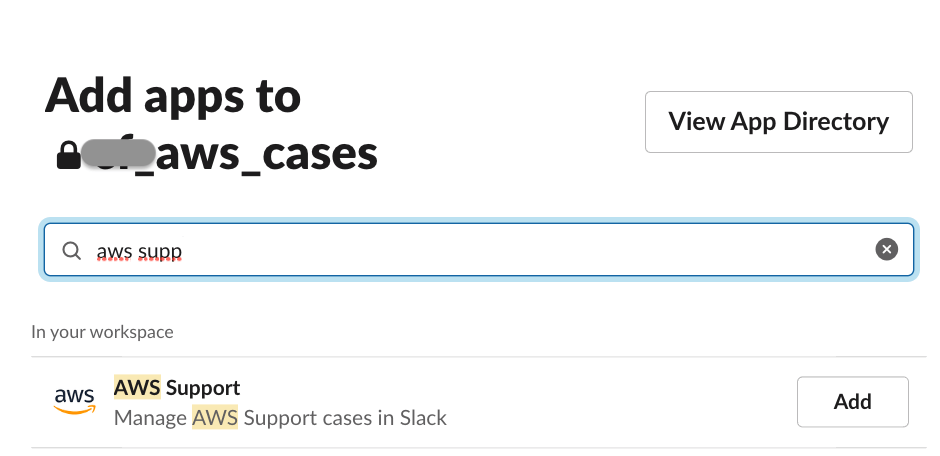Clear the search field with the X icon
This screenshot has height=456, width=940.
[886, 250]
